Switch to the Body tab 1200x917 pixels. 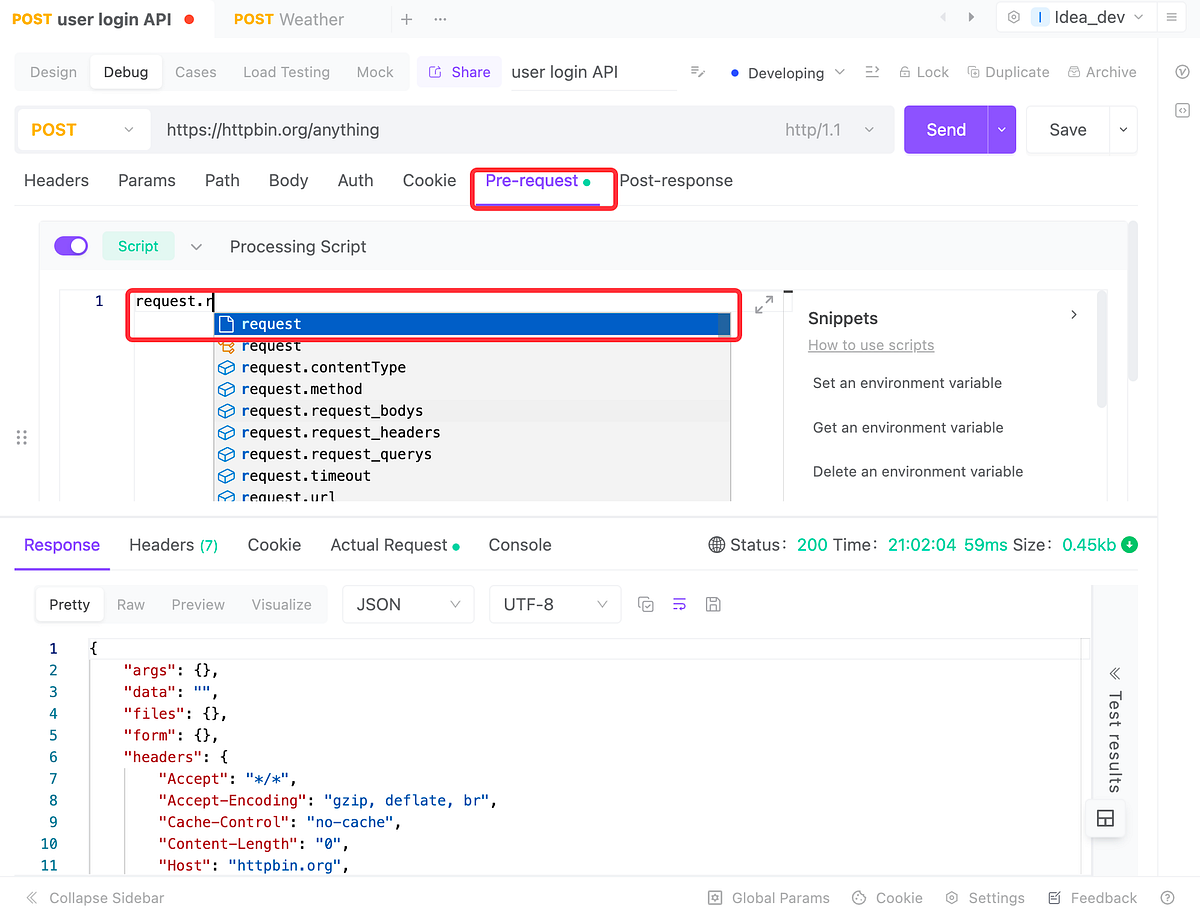click(288, 180)
